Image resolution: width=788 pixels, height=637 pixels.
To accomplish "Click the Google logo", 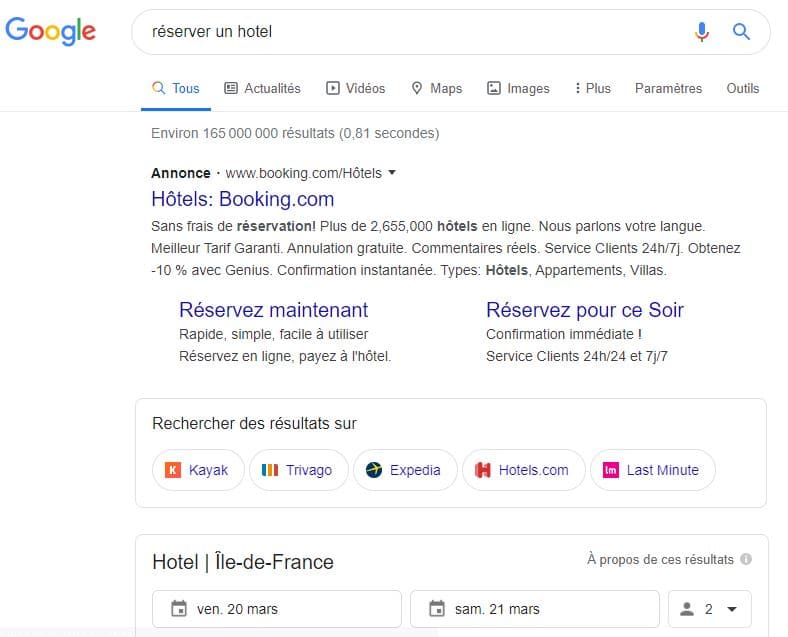I will pos(50,31).
